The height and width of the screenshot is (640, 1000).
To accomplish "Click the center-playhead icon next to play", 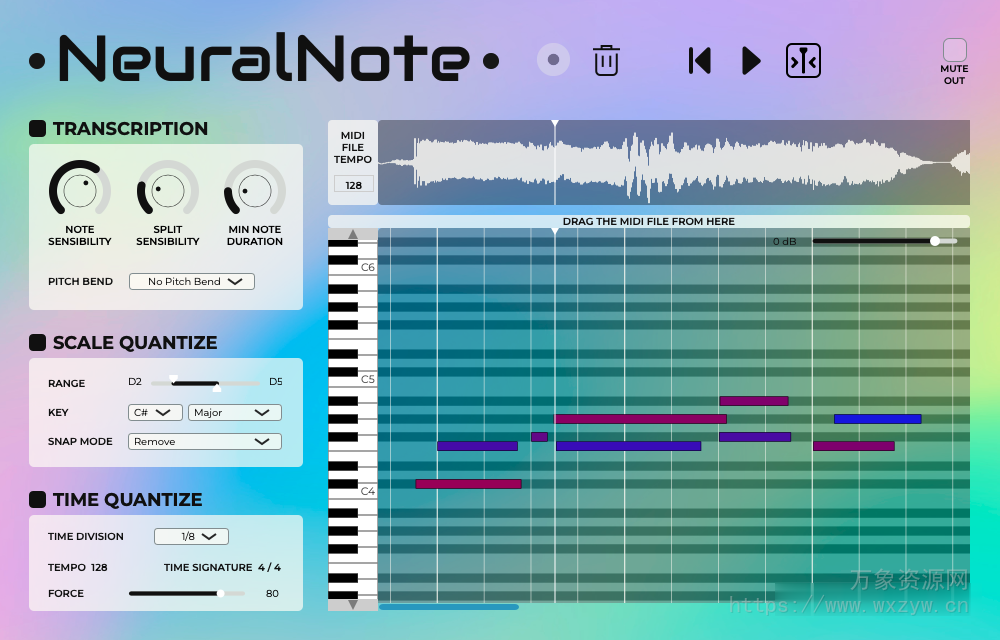I will [803, 60].
